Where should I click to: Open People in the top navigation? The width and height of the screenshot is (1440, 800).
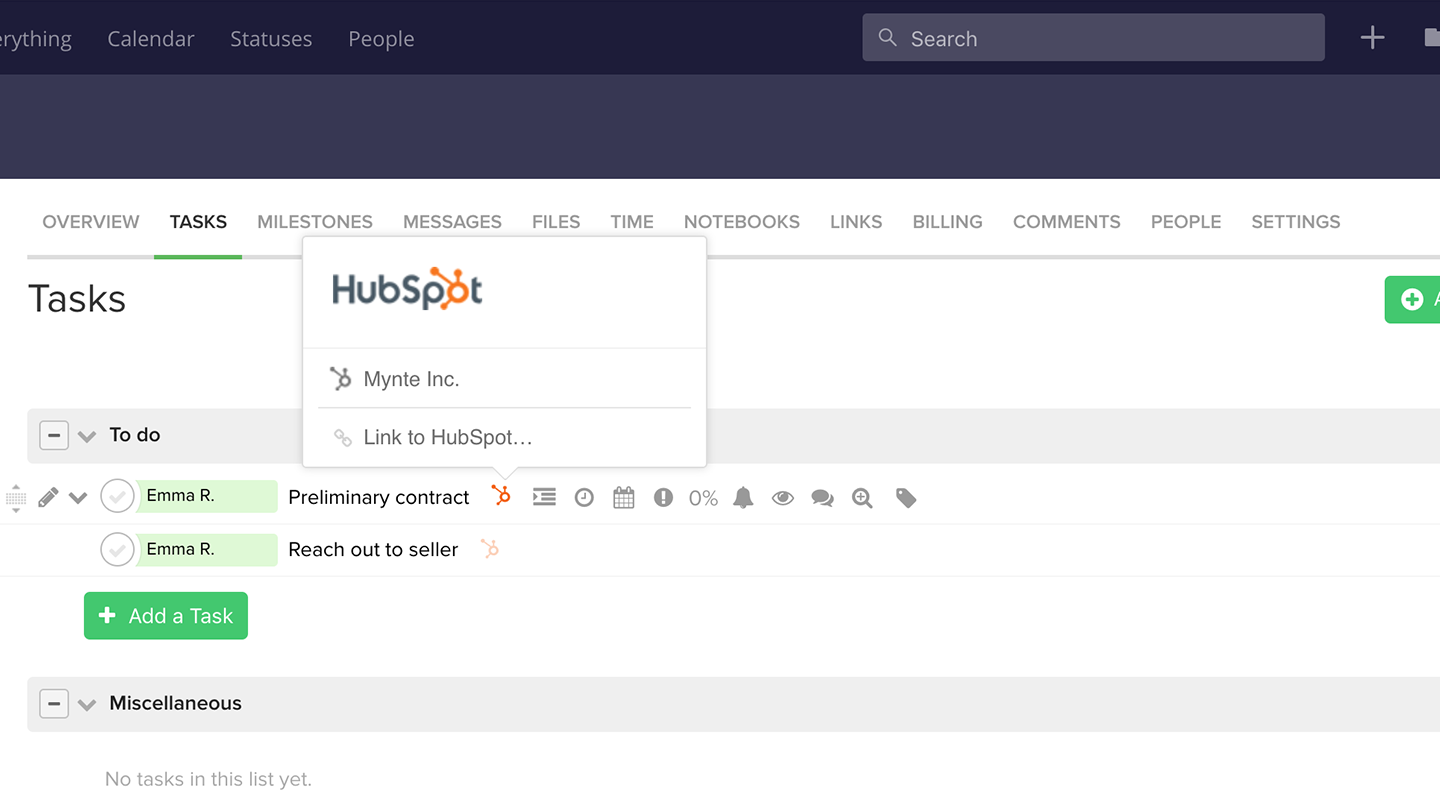tap(381, 38)
